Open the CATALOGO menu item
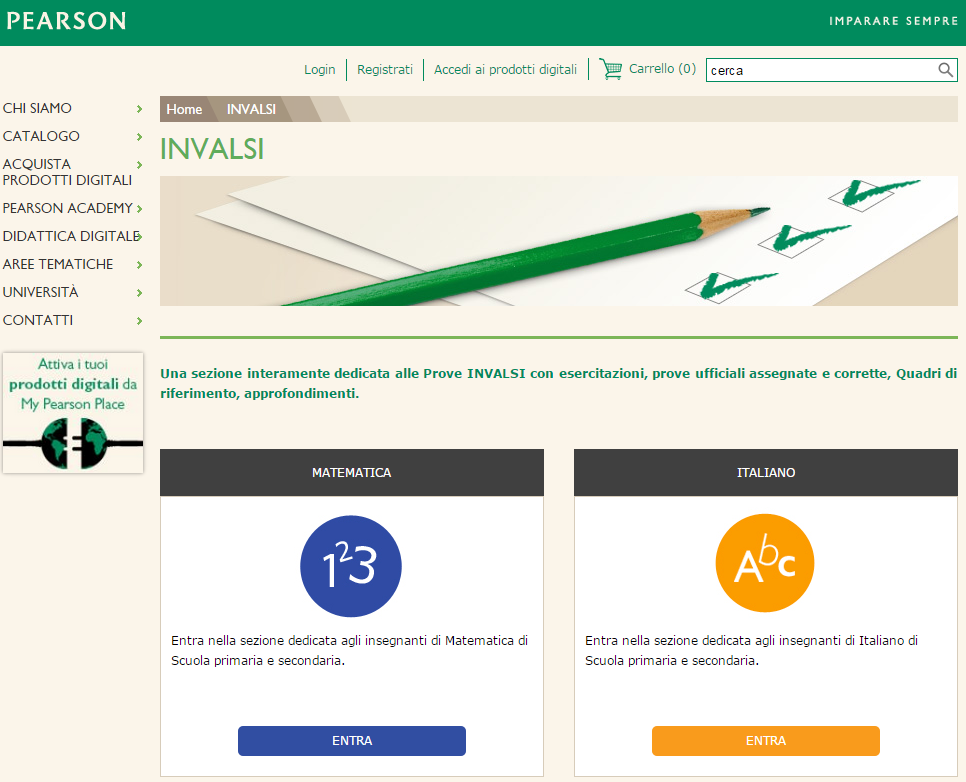This screenshot has height=782, width=966. pos(41,136)
